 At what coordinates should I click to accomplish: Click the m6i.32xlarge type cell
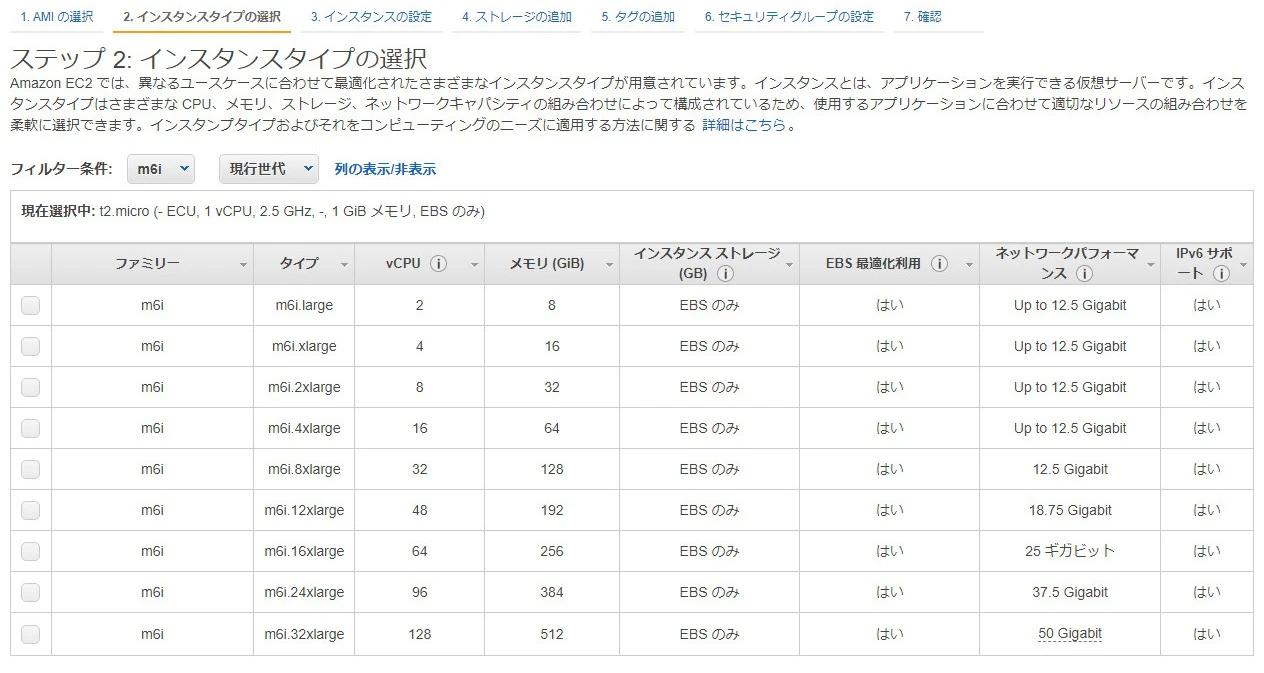(304, 633)
